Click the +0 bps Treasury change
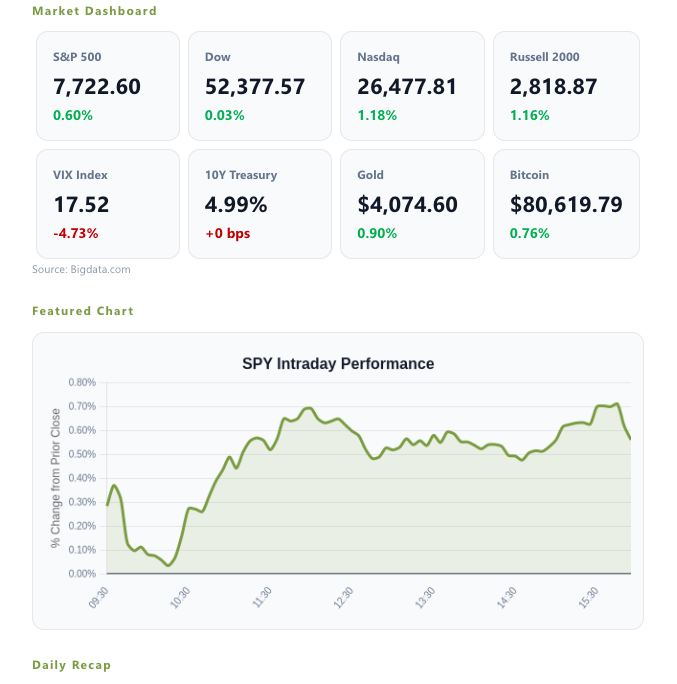 click(x=228, y=233)
